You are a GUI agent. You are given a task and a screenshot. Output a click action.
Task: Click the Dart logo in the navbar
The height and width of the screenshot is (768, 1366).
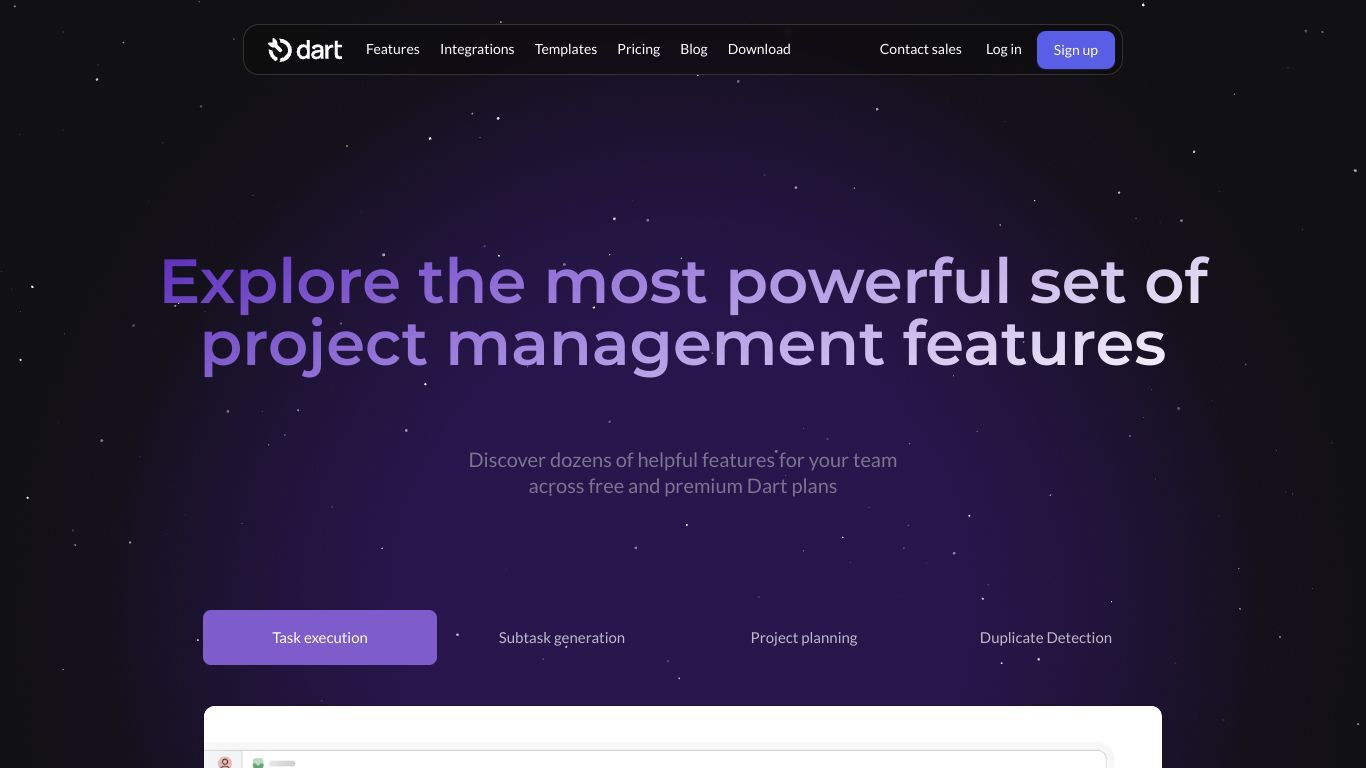tap(305, 49)
